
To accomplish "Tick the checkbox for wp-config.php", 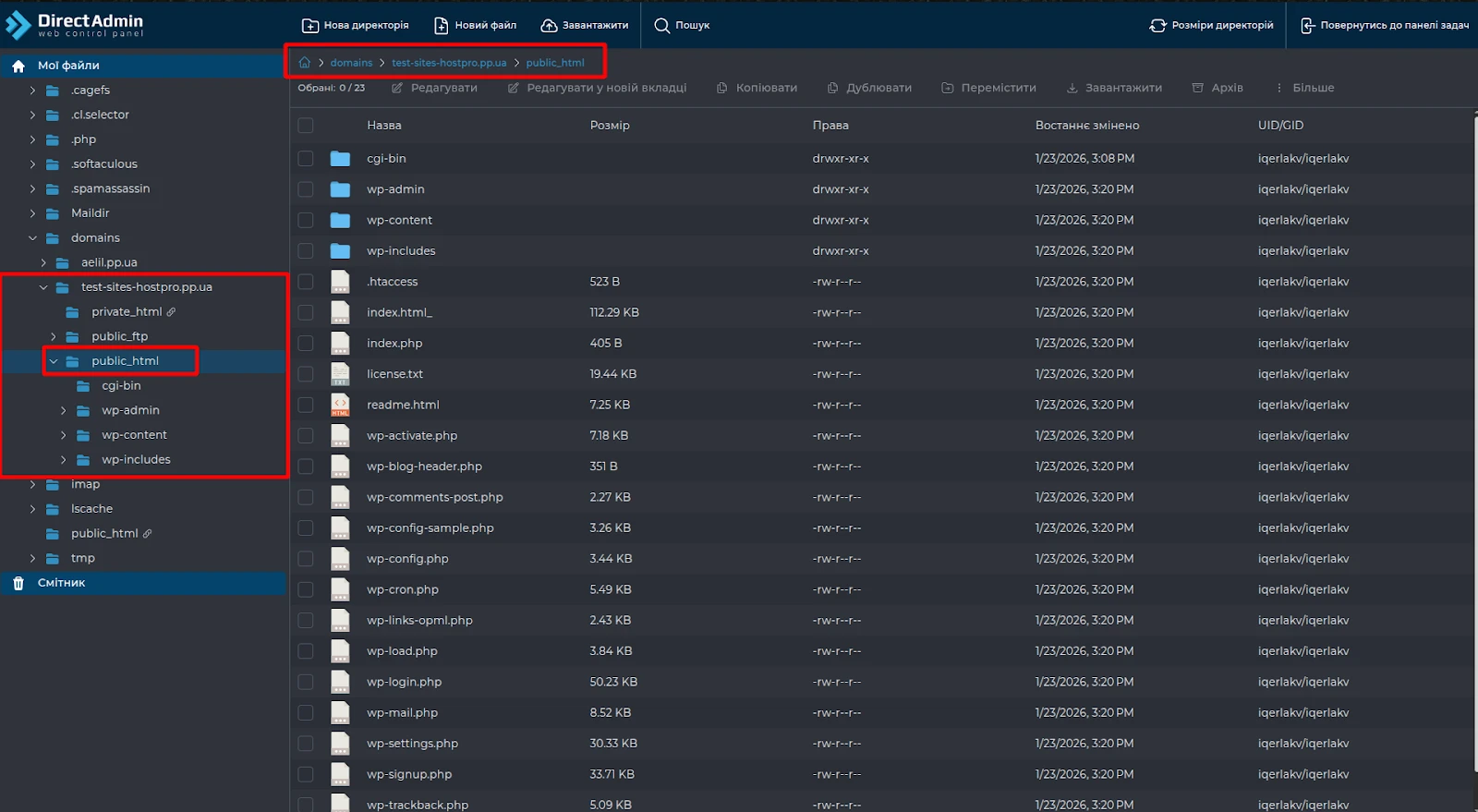I will [x=306, y=559].
